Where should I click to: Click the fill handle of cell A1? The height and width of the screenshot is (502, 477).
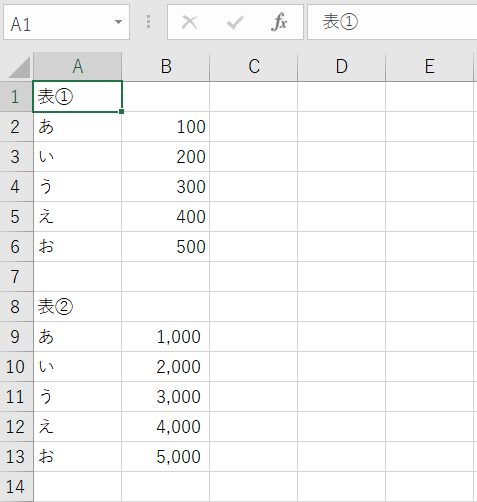coord(121,111)
